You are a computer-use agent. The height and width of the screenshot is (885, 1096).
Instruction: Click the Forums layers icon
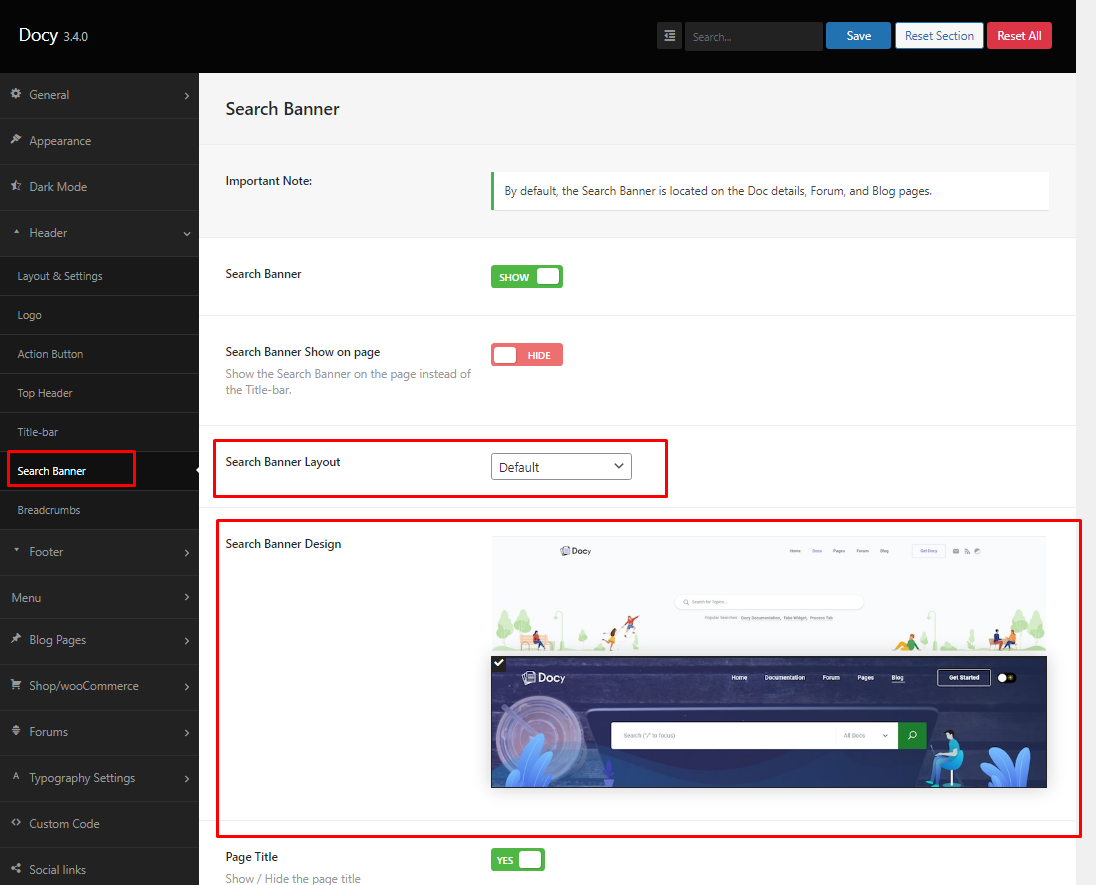click(x=16, y=731)
